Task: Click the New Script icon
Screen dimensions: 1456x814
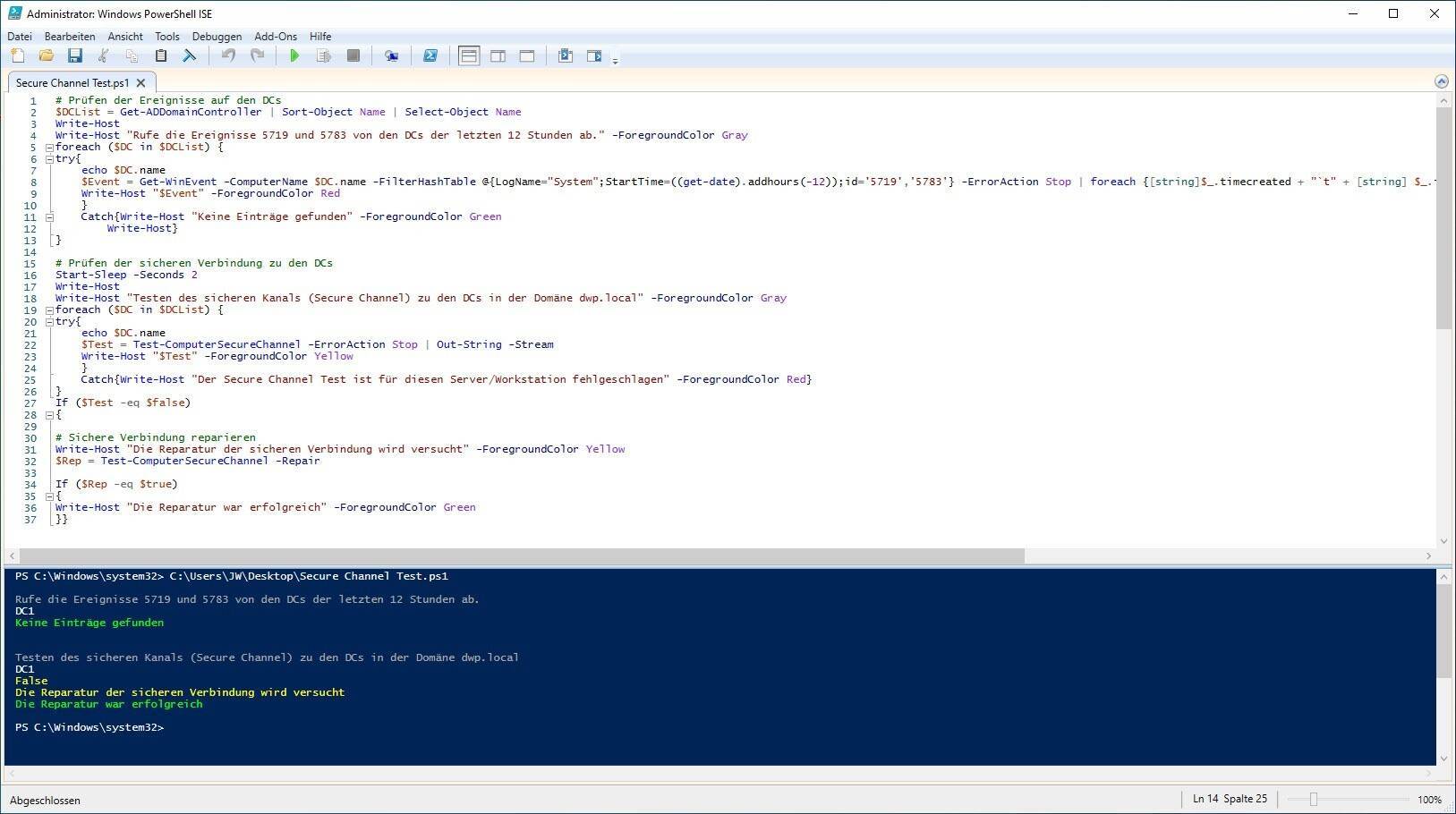Action: 17,56
